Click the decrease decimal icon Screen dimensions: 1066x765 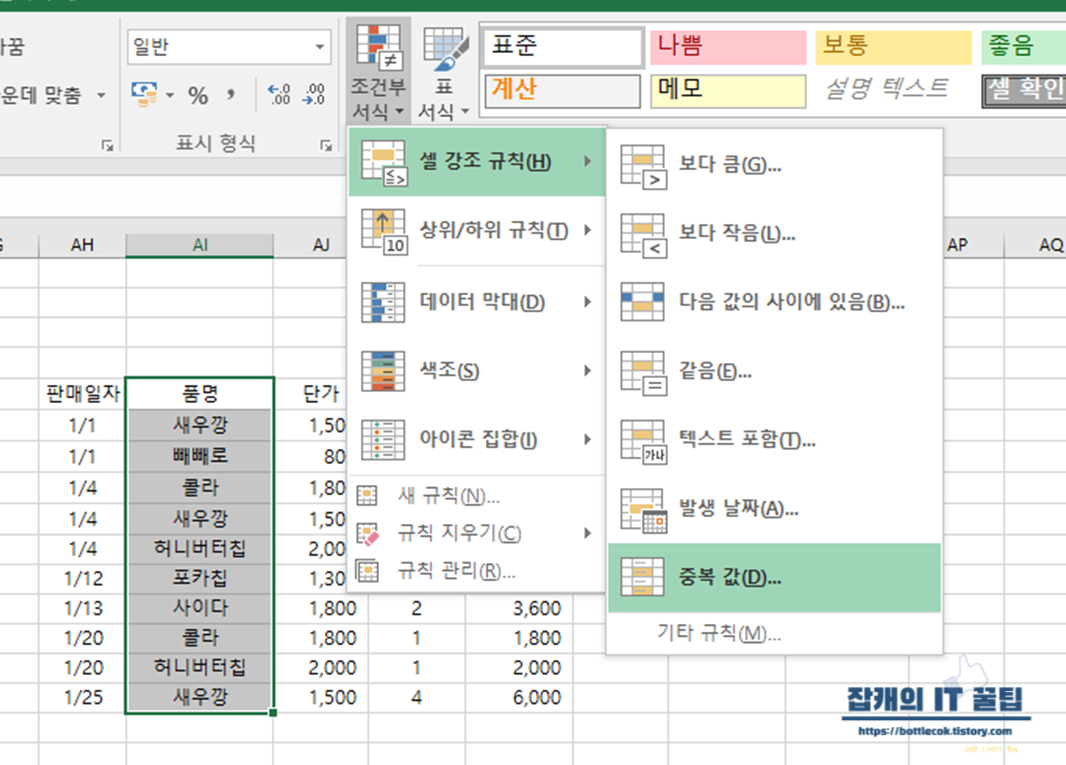[314, 95]
